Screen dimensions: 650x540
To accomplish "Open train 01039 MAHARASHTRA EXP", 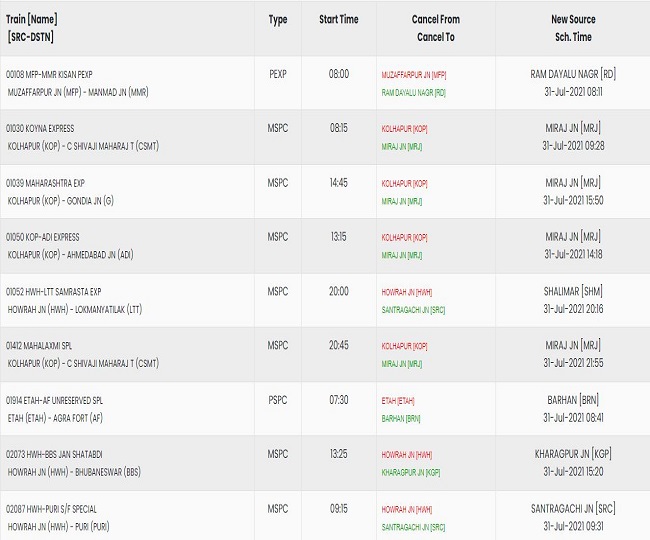I will click(x=45, y=183).
